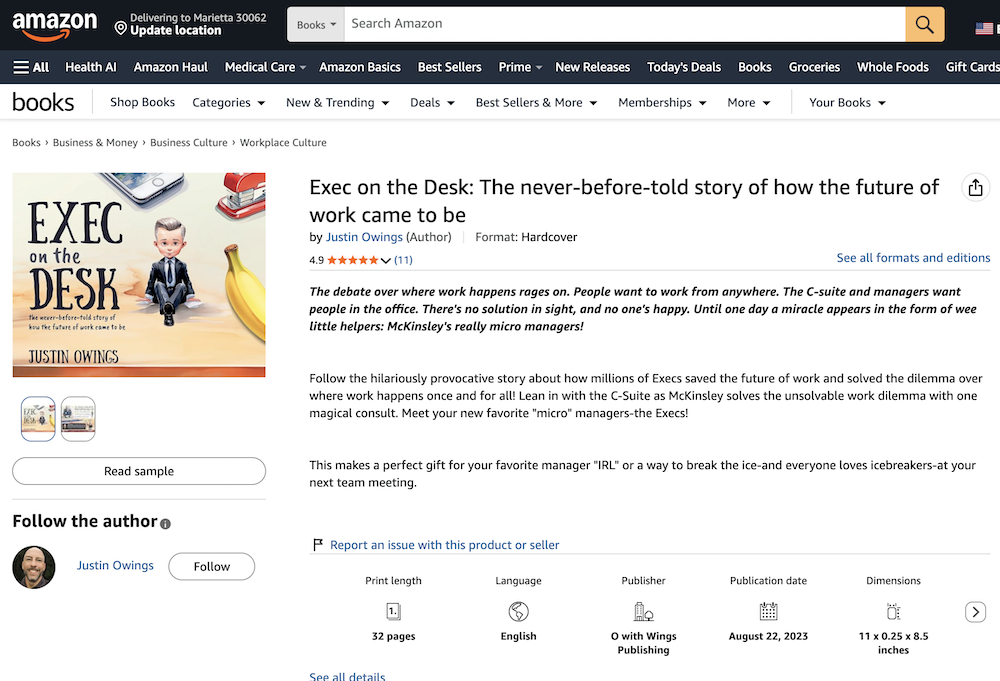Follow author Justin Owings

[212, 566]
